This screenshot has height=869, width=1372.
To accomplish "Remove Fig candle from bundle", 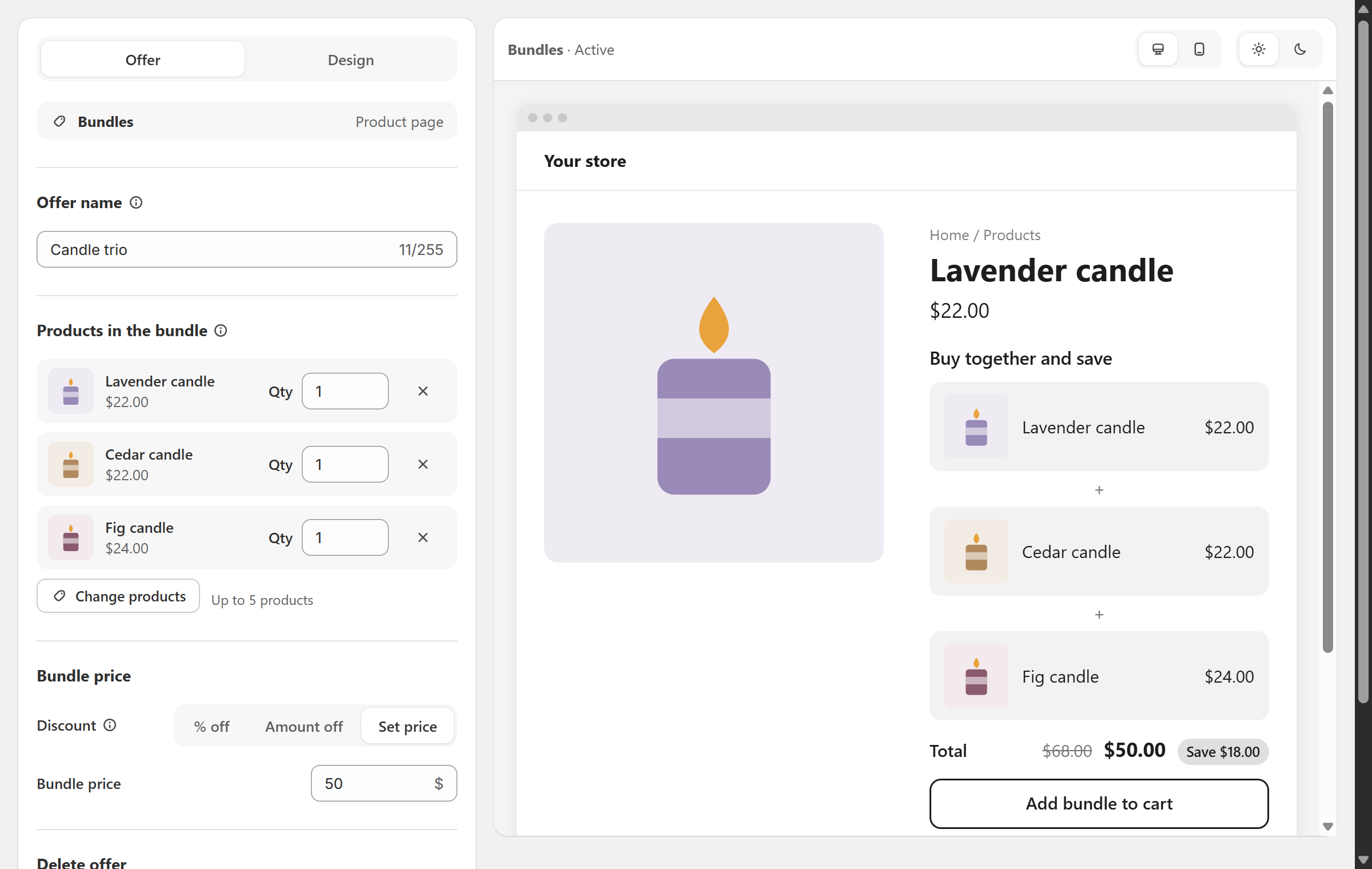I will coord(423,537).
